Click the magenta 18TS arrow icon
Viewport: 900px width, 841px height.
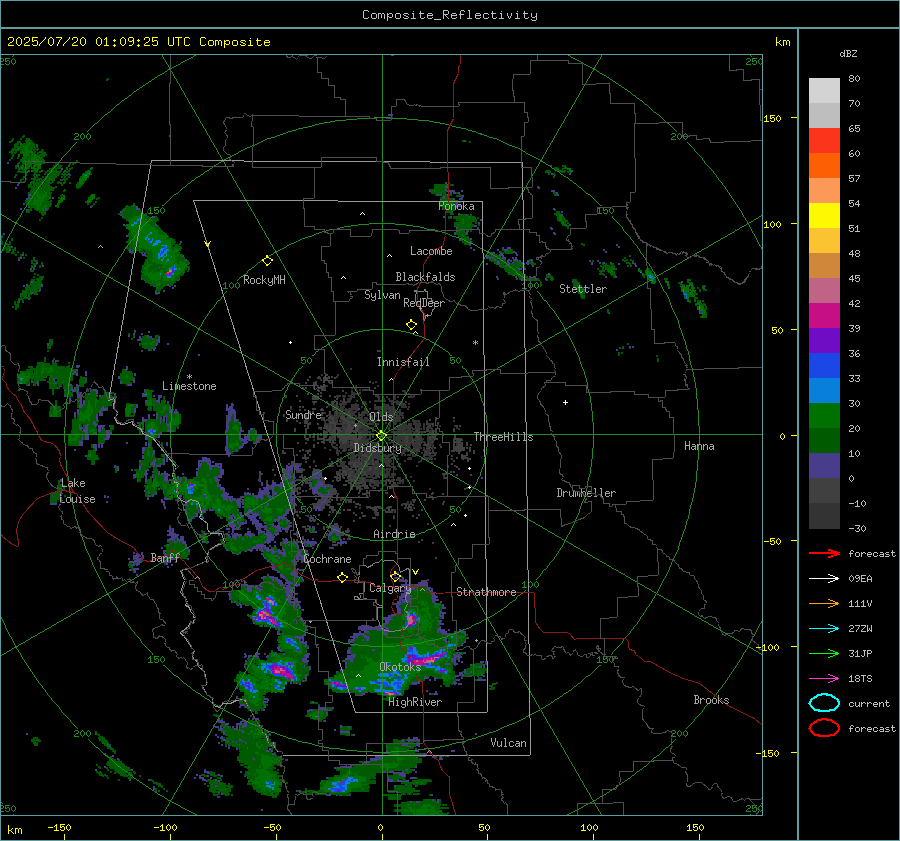coord(824,679)
